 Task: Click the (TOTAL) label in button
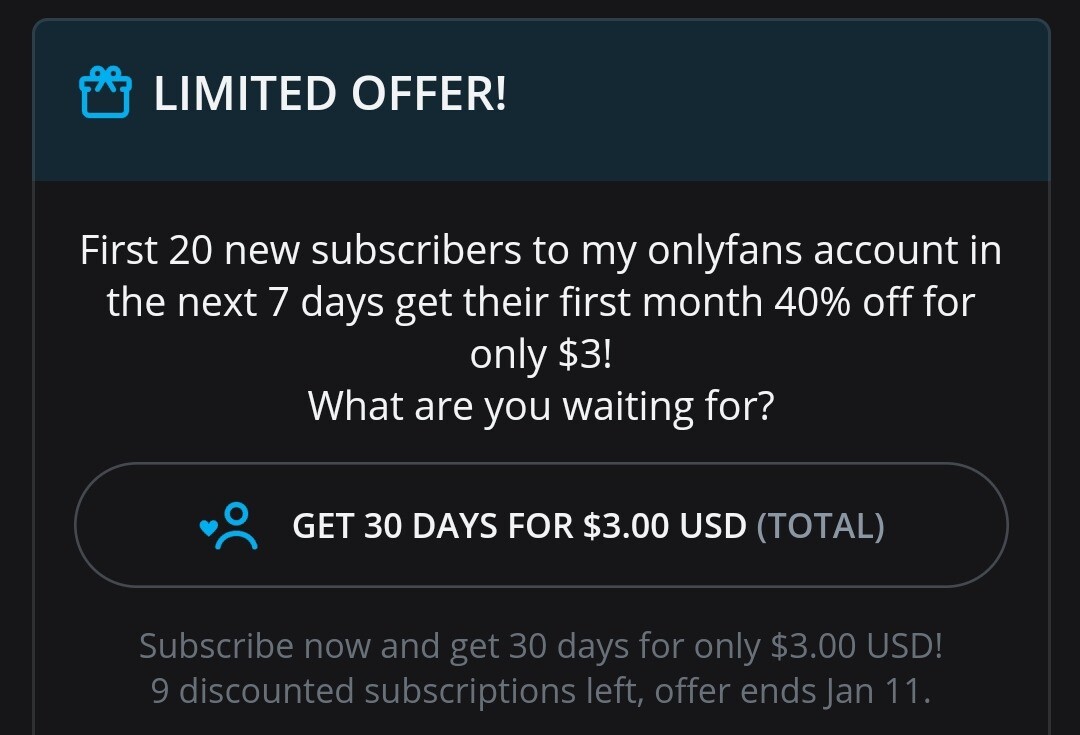pyautogui.click(x=820, y=525)
